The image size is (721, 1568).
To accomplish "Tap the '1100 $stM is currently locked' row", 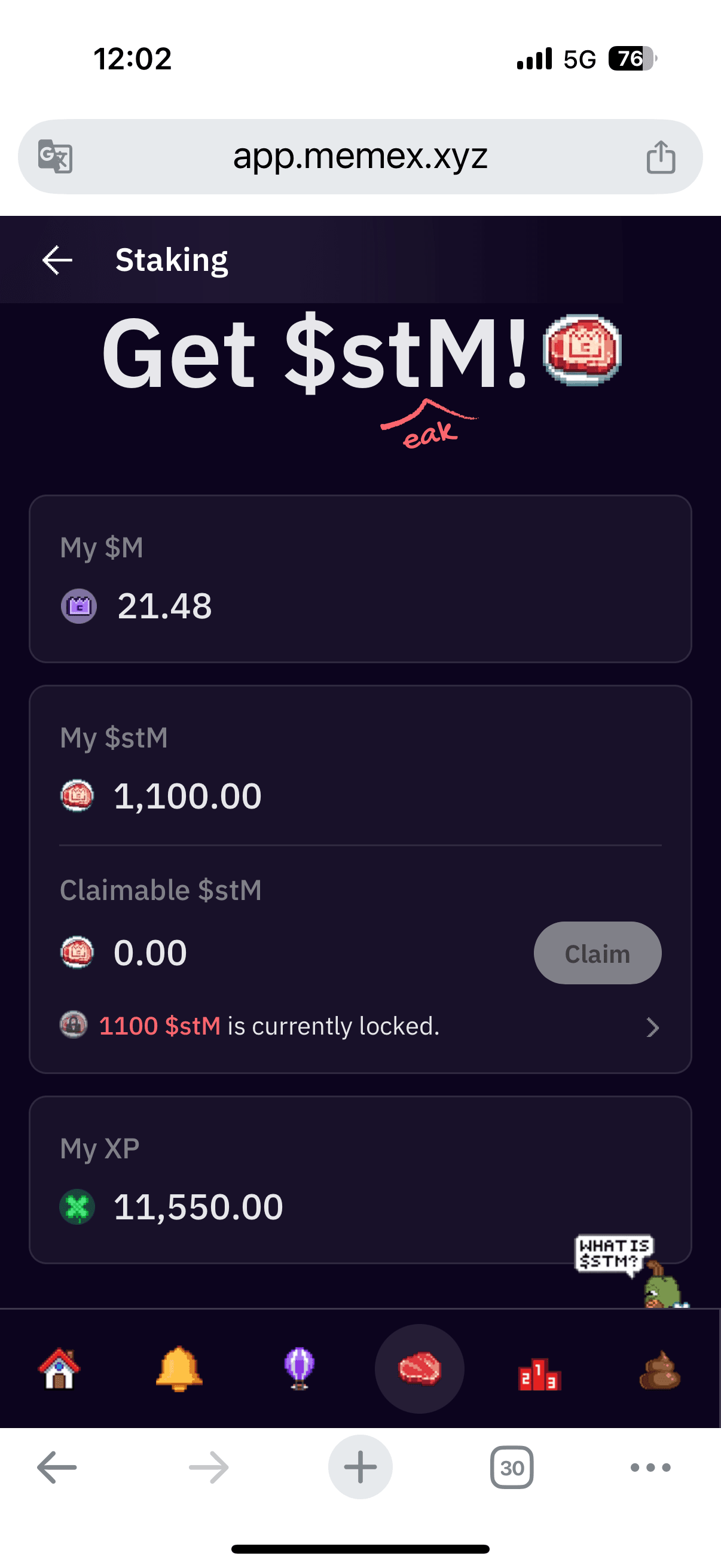I will [329, 1026].
